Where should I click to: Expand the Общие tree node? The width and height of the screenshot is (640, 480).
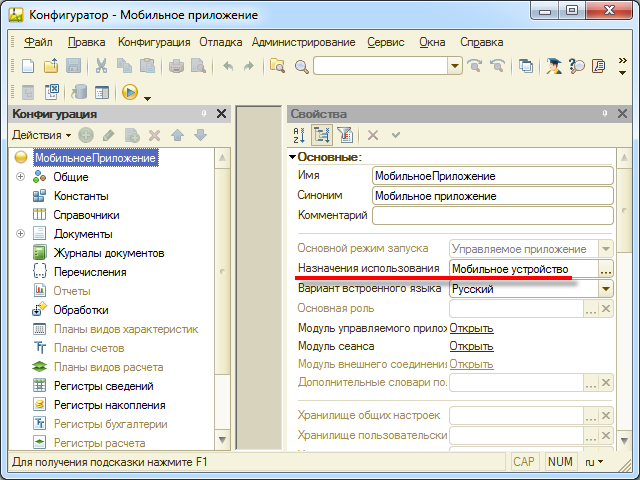tap(20, 177)
